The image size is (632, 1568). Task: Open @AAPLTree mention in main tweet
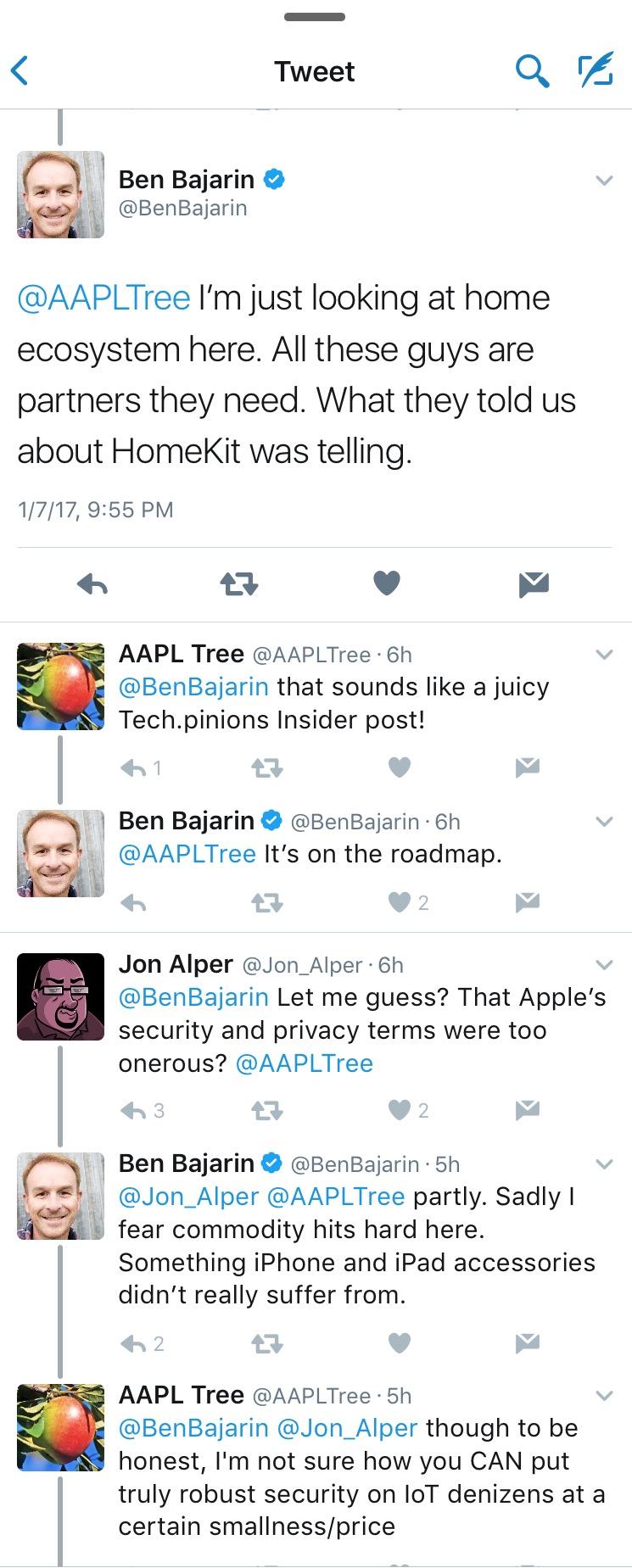(103, 299)
